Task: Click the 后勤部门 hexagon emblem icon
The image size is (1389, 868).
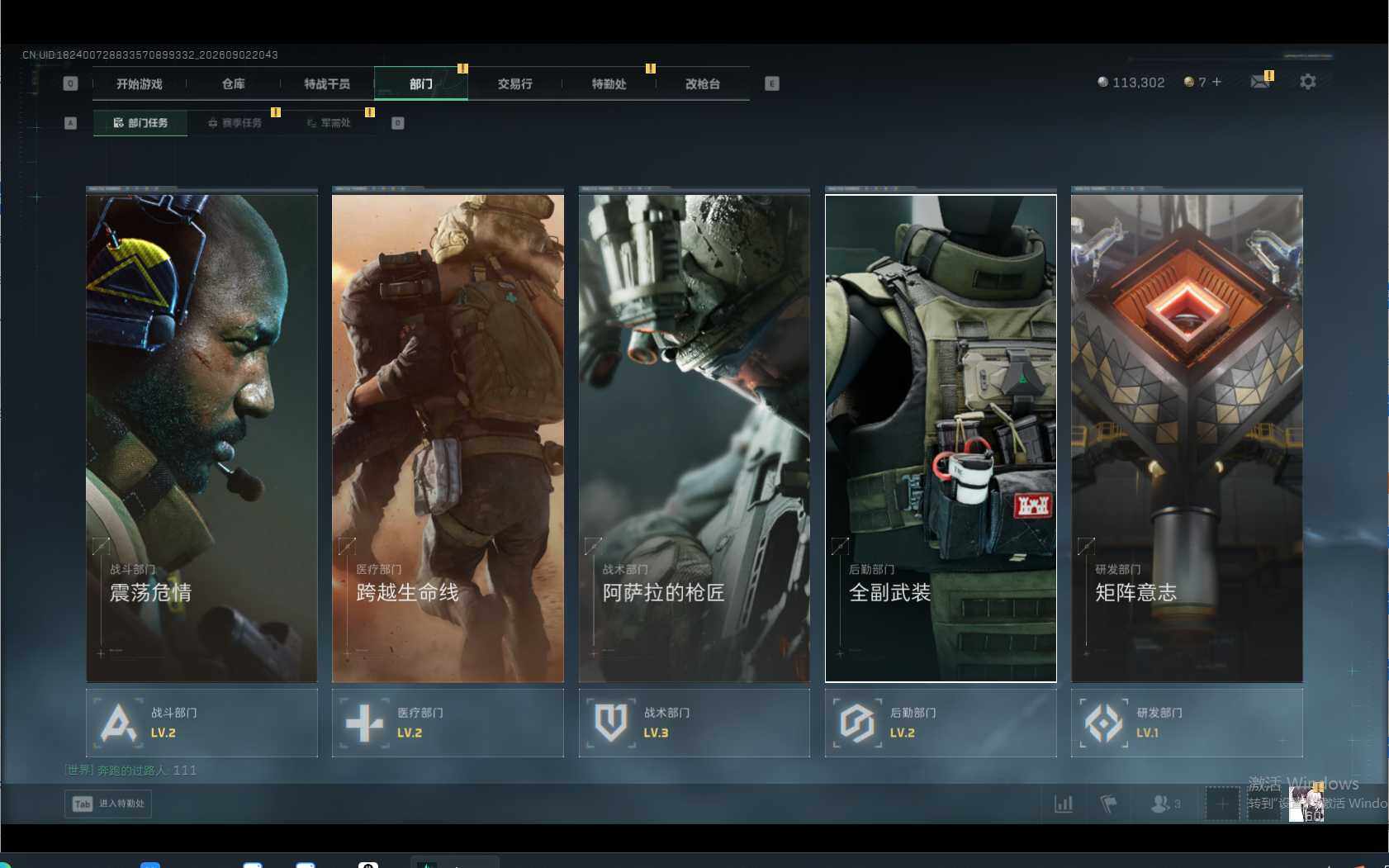Action: tap(857, 723)
